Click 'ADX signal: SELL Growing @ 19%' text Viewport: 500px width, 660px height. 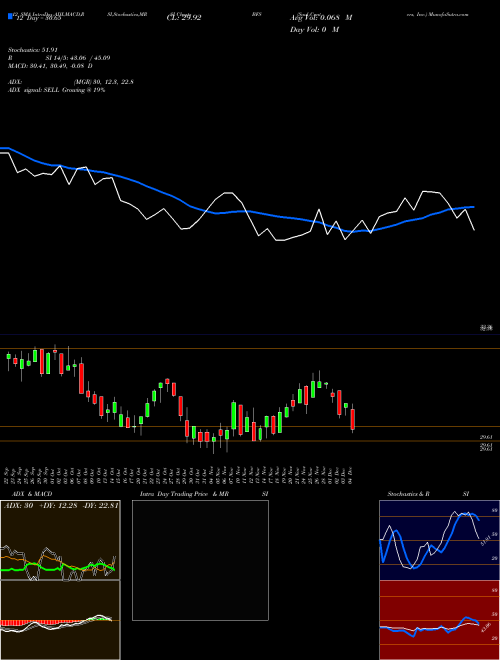56,90
